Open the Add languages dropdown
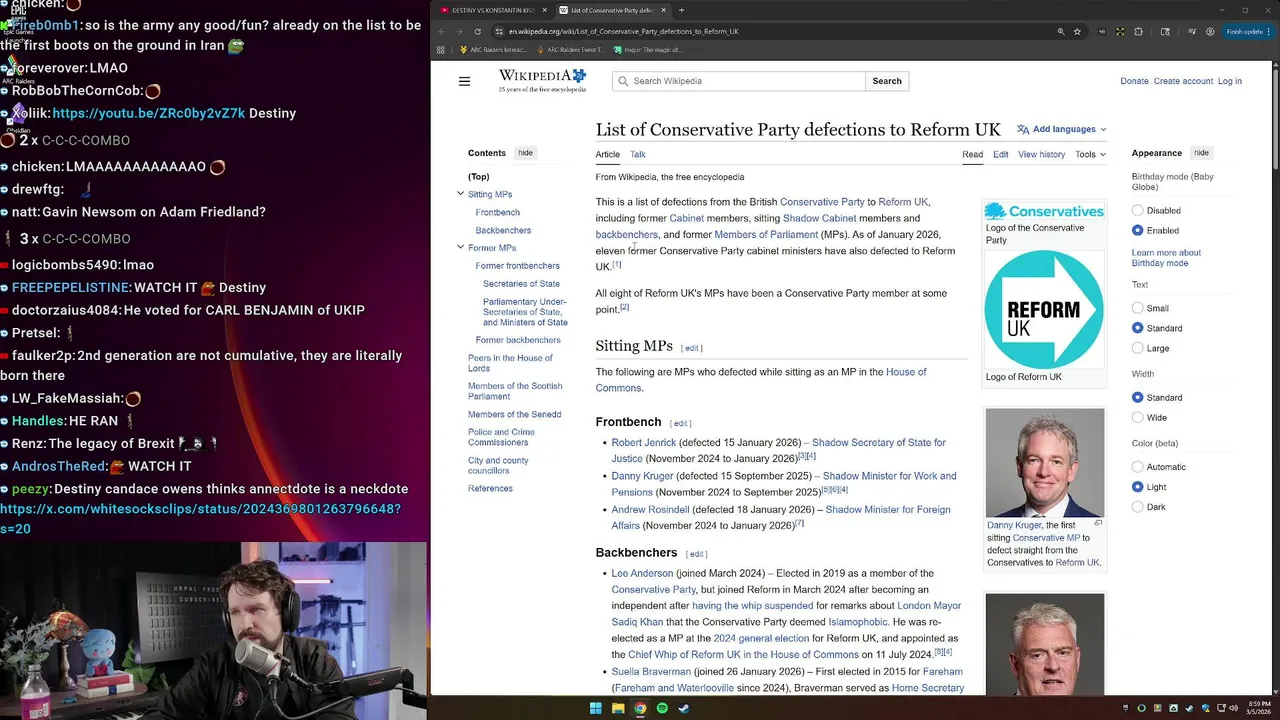Screen dimensions: 1280x720 click(x=1062, y=129)
